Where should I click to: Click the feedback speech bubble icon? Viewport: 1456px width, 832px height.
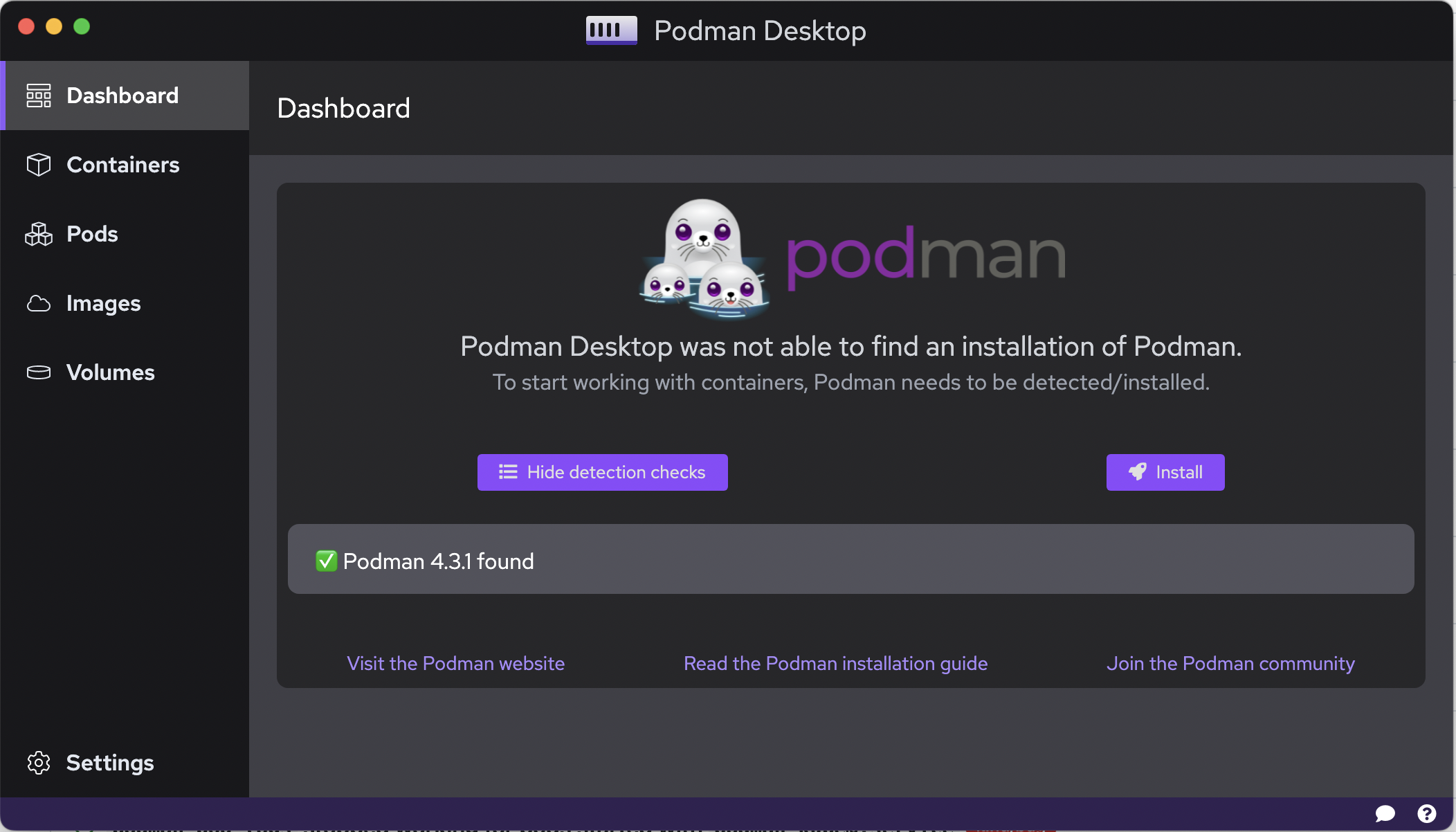[x=1385, y=813]
